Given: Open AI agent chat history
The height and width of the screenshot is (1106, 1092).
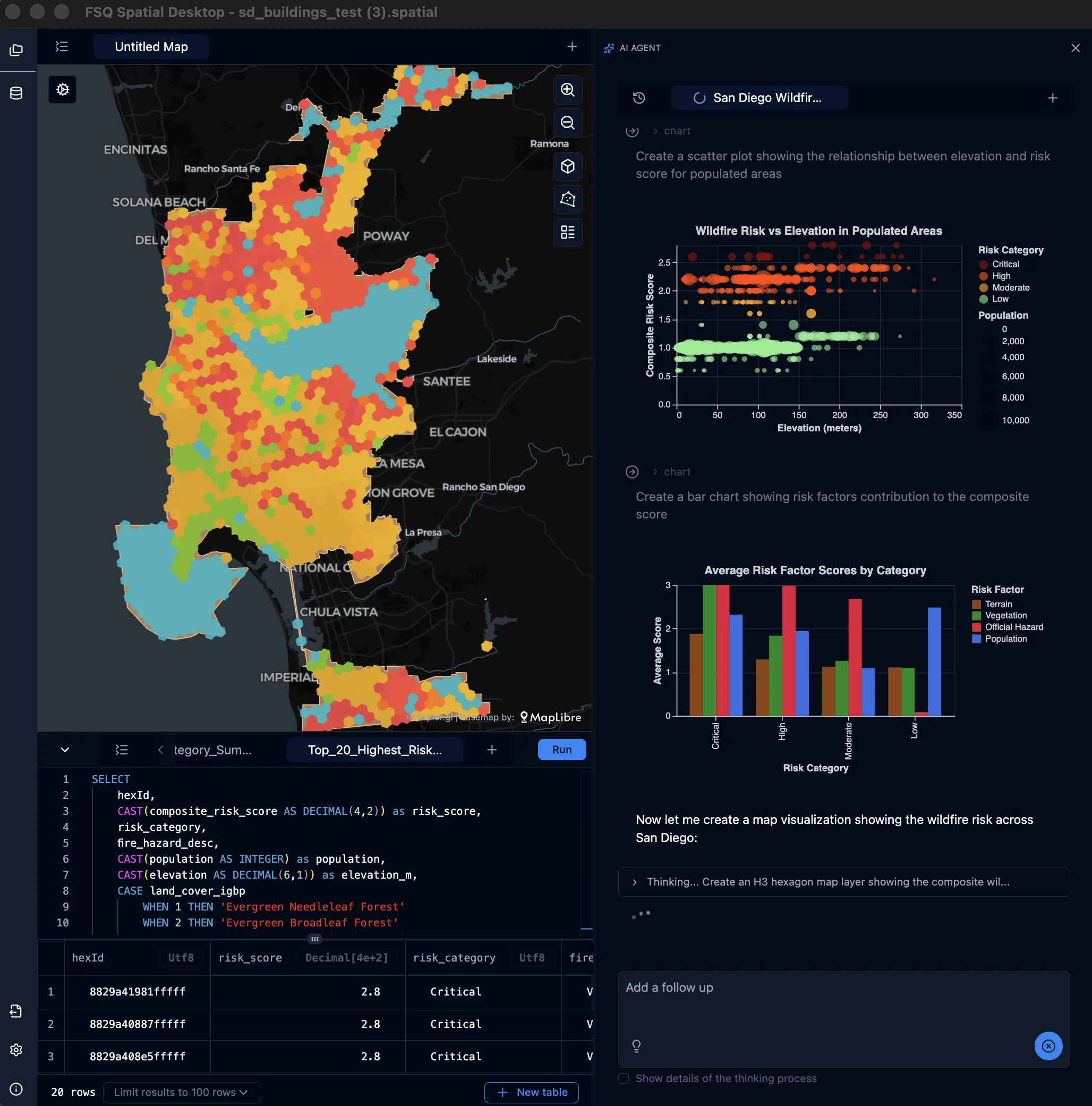Looking at the screenshot, I should [639, 98].
